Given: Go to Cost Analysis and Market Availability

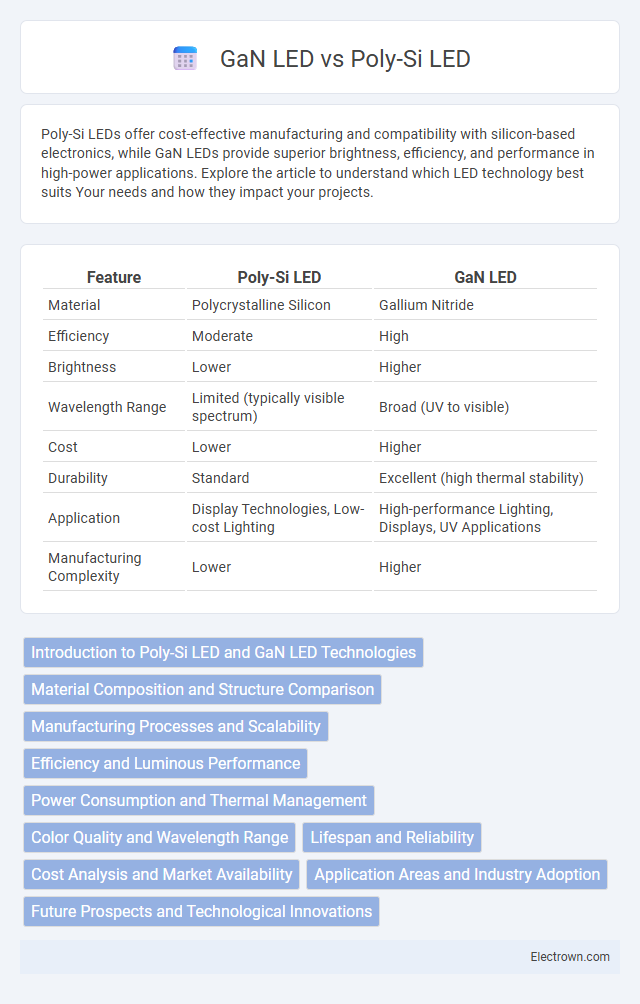Looking at the screenshot, I should coord(161,875).
